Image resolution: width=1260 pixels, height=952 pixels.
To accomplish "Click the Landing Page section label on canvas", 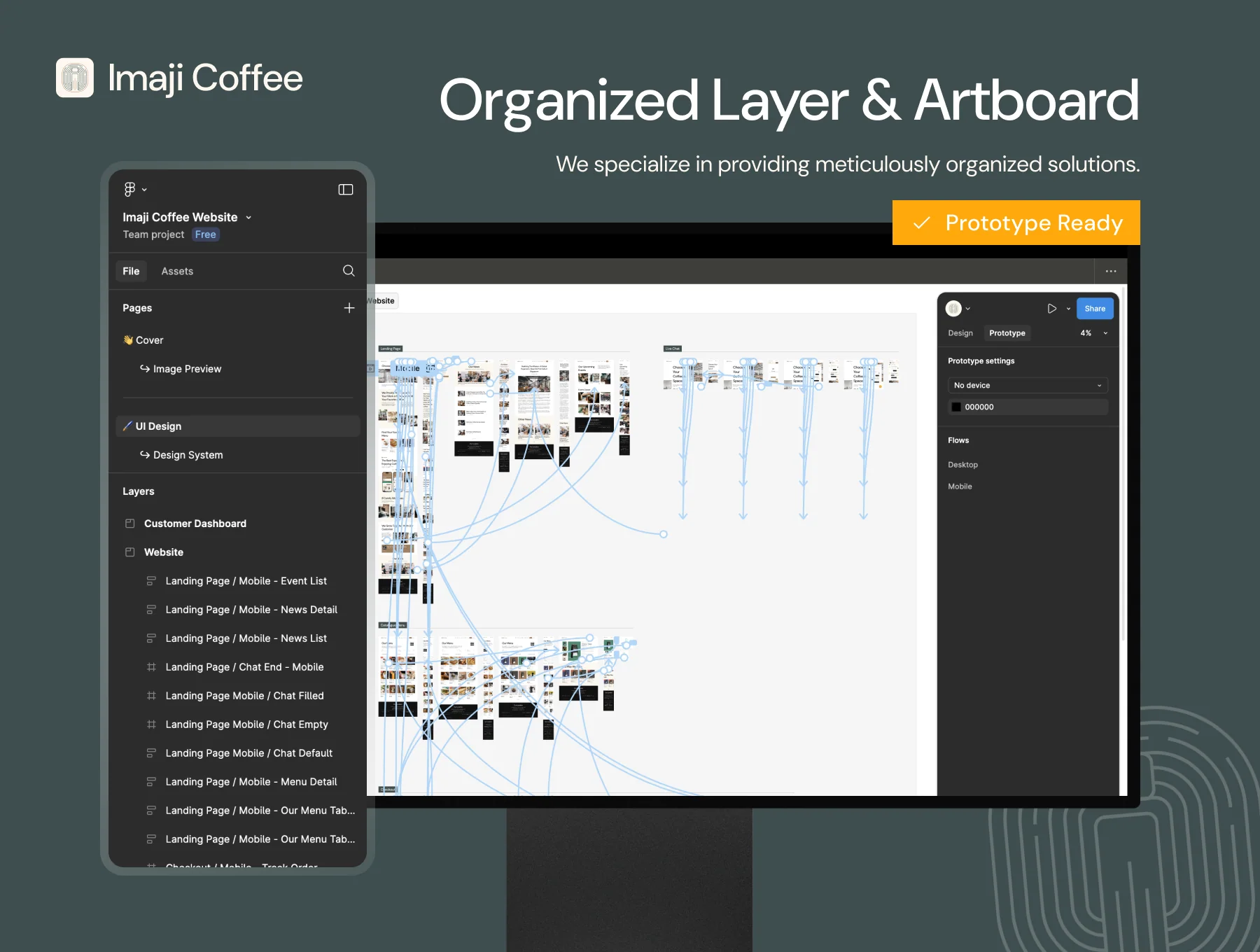I will pyautogui.click(x=391, y=349).
